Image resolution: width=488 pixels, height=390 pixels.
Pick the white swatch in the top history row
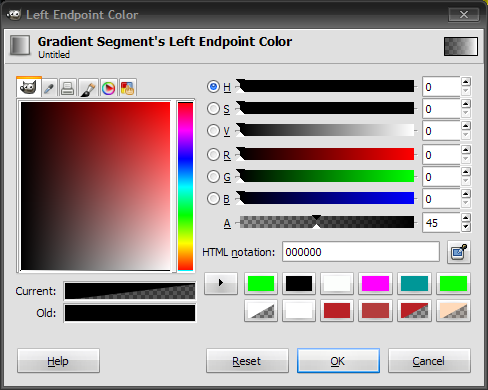337,284
